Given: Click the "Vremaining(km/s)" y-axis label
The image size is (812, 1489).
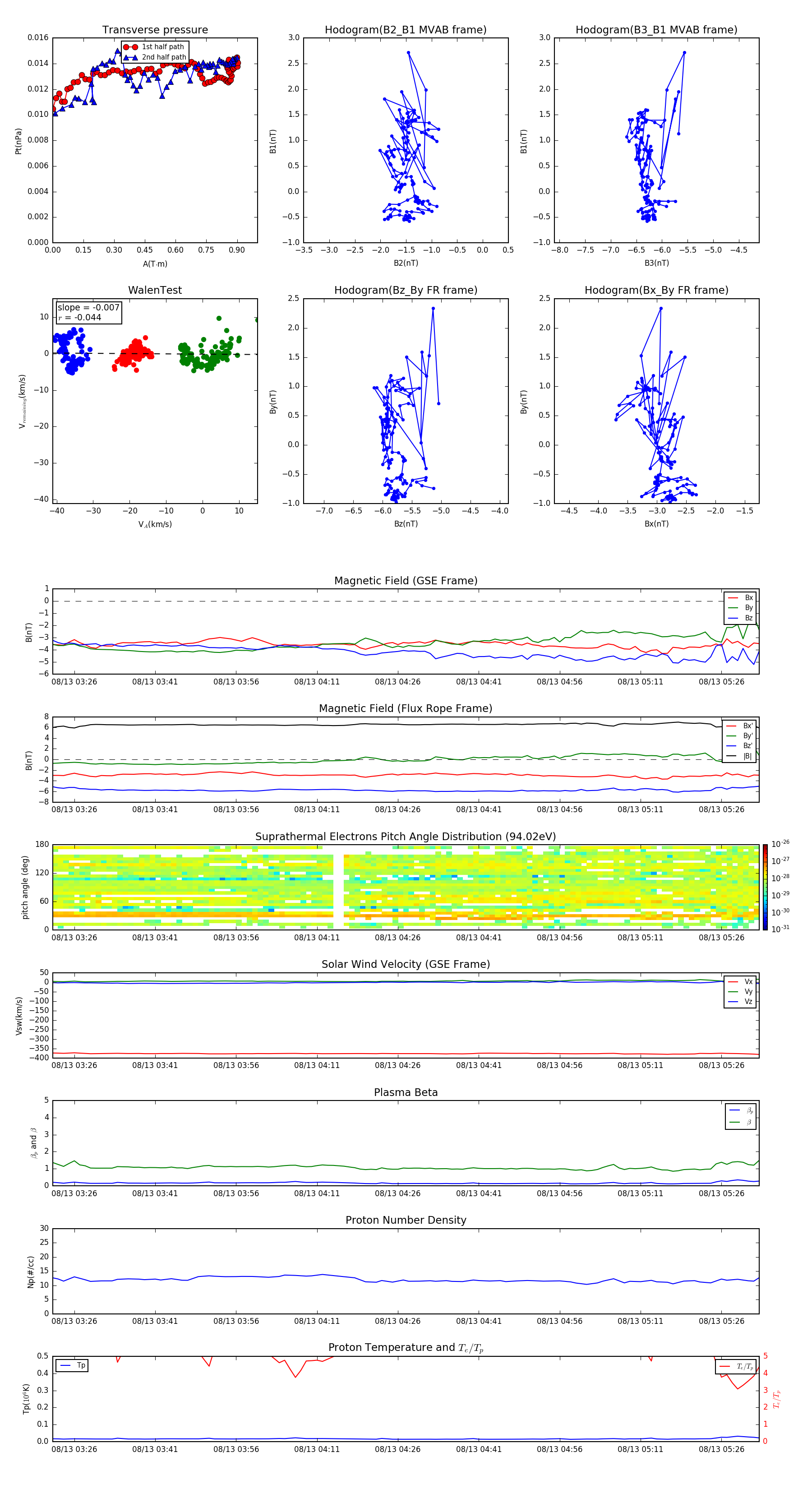Looking at the screenshot, I should [x=23, y=401].
